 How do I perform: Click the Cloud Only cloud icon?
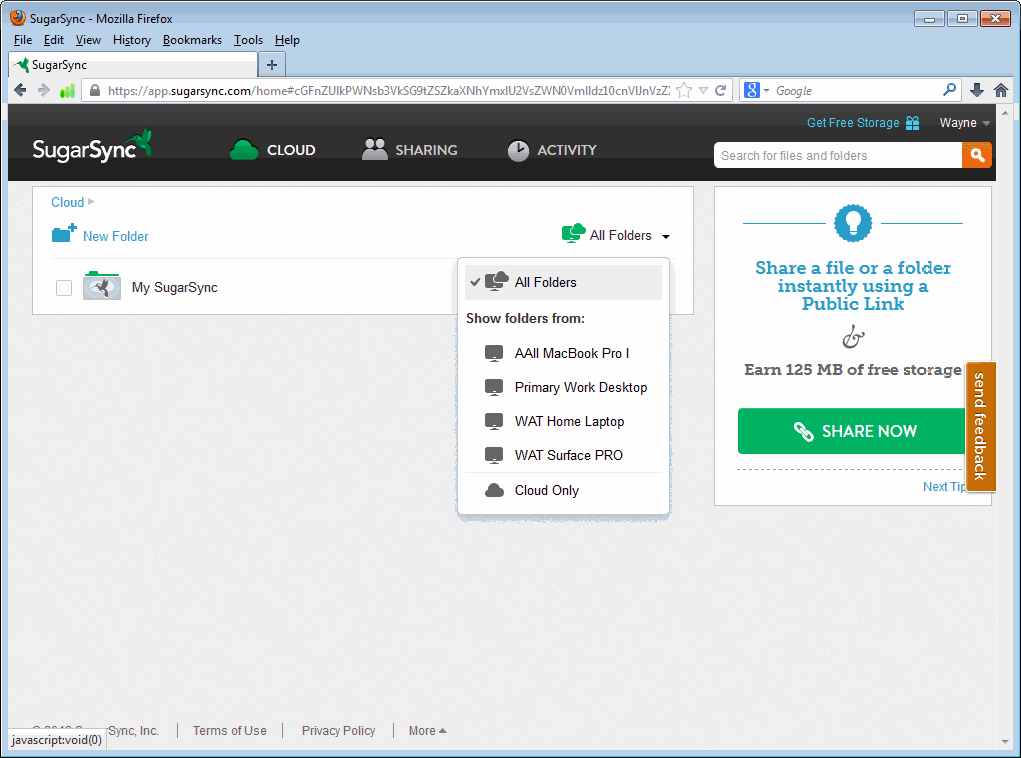coord(493,490)
